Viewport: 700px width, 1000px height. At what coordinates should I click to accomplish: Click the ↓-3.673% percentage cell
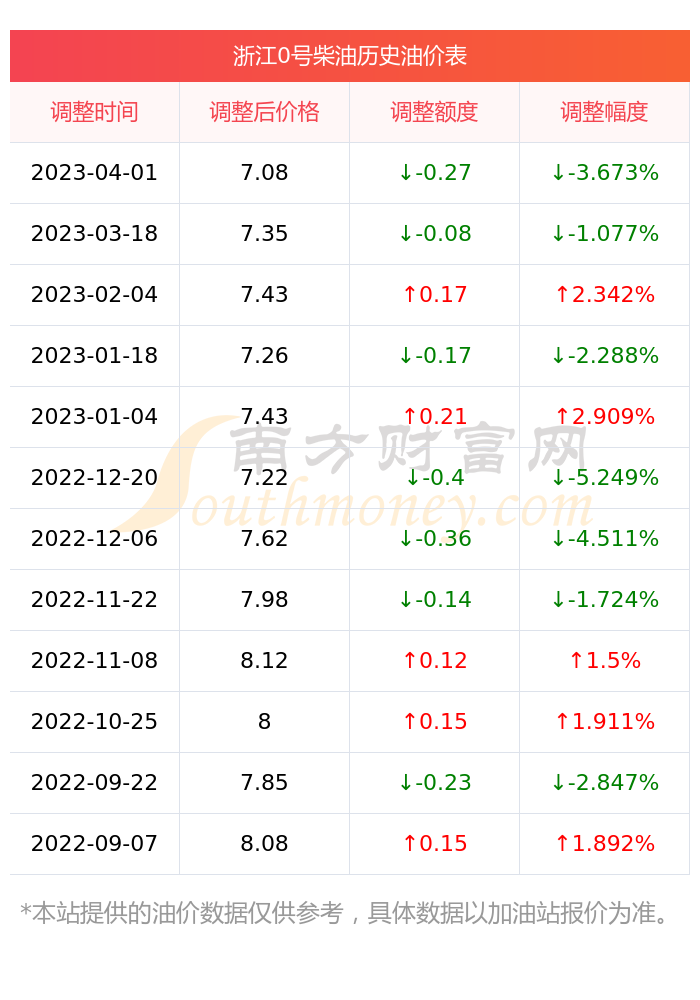click(604, 173)
